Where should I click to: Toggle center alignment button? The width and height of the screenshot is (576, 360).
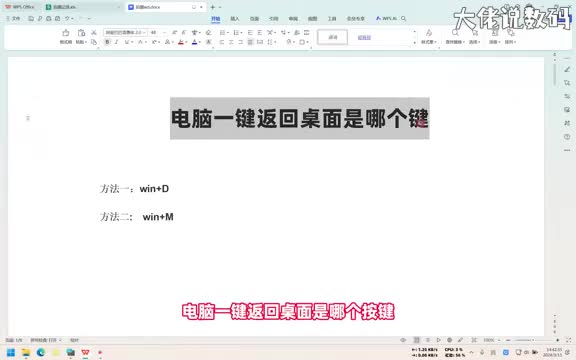click(x=231, y=42)
